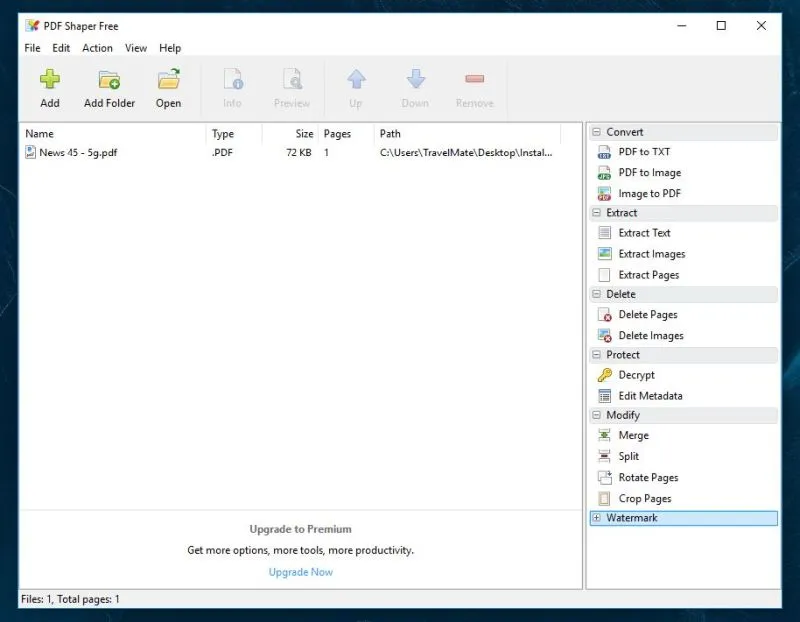Collapse the Convert section
800x622 pixels.
tap(596, 131)
